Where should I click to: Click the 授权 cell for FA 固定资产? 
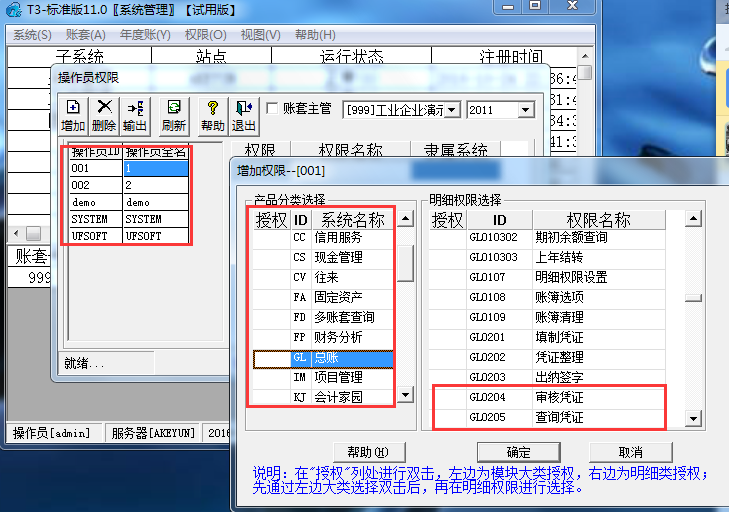pos(270,298)
